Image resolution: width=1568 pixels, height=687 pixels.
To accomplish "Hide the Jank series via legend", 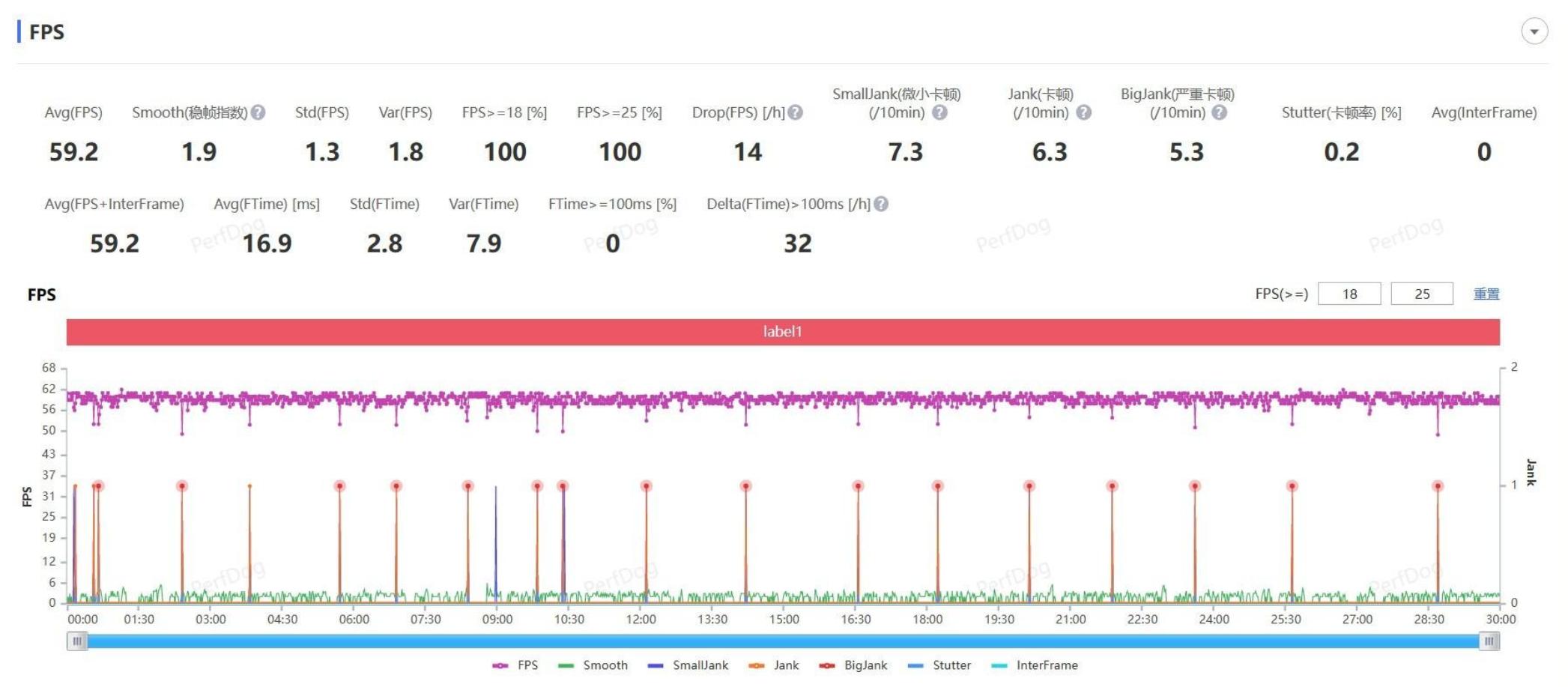I will pos(774,665).
